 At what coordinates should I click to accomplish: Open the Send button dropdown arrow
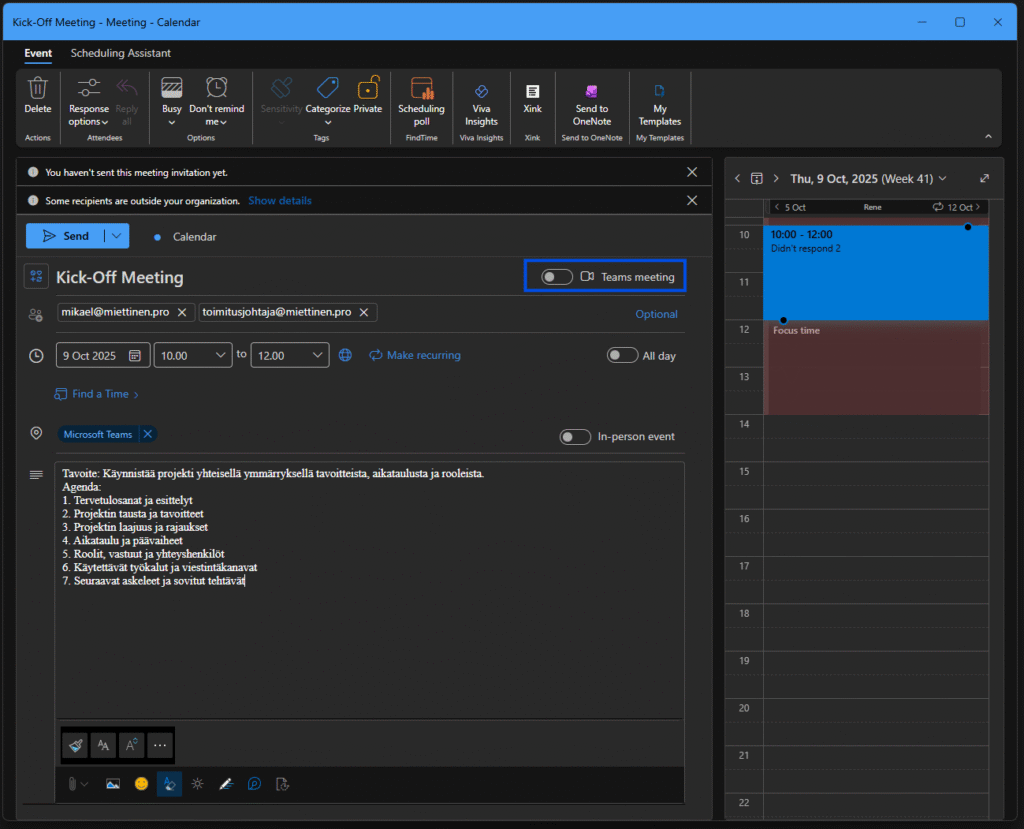(118, 236)
